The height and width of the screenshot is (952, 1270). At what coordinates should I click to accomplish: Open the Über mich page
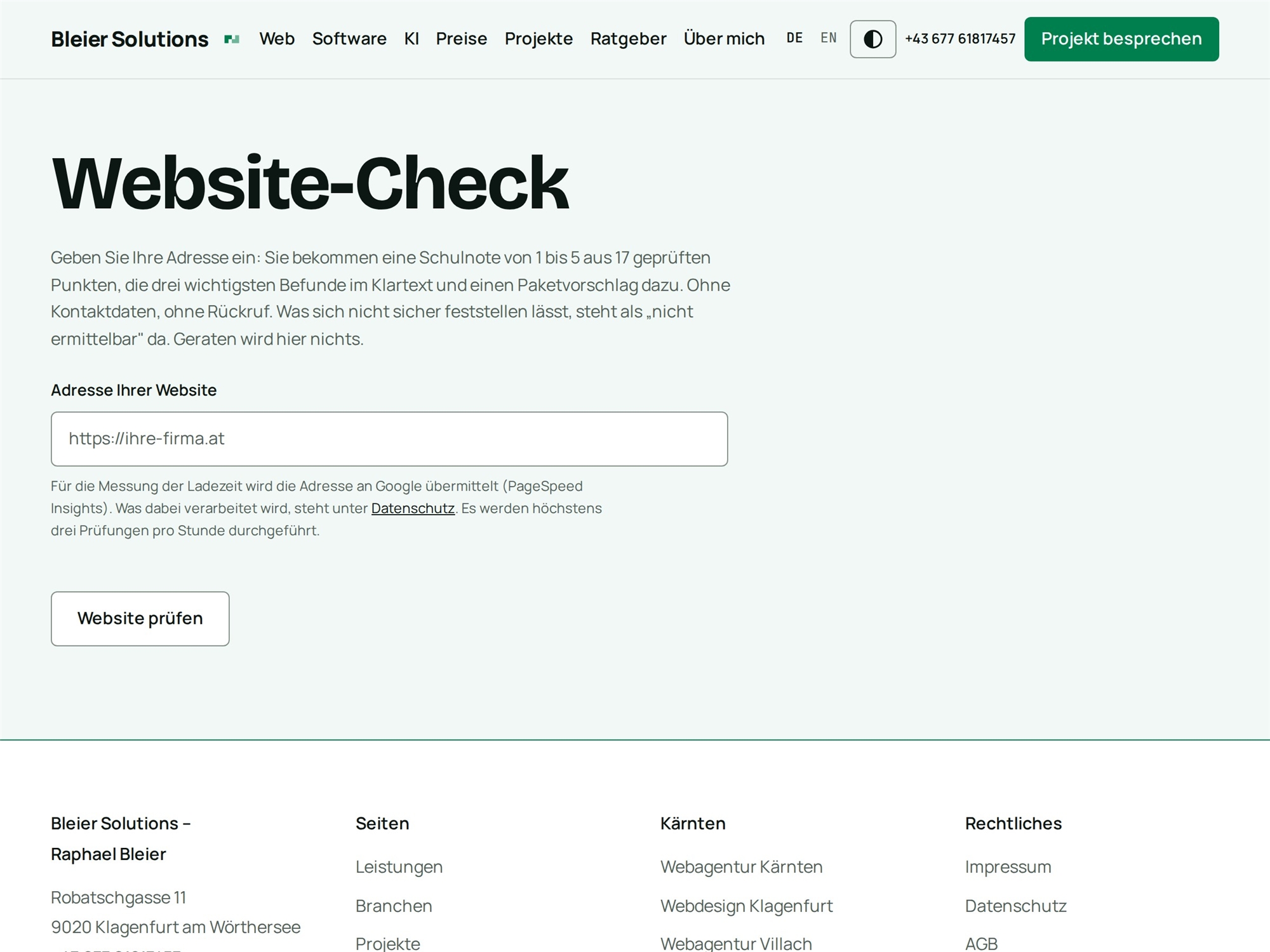724,39
